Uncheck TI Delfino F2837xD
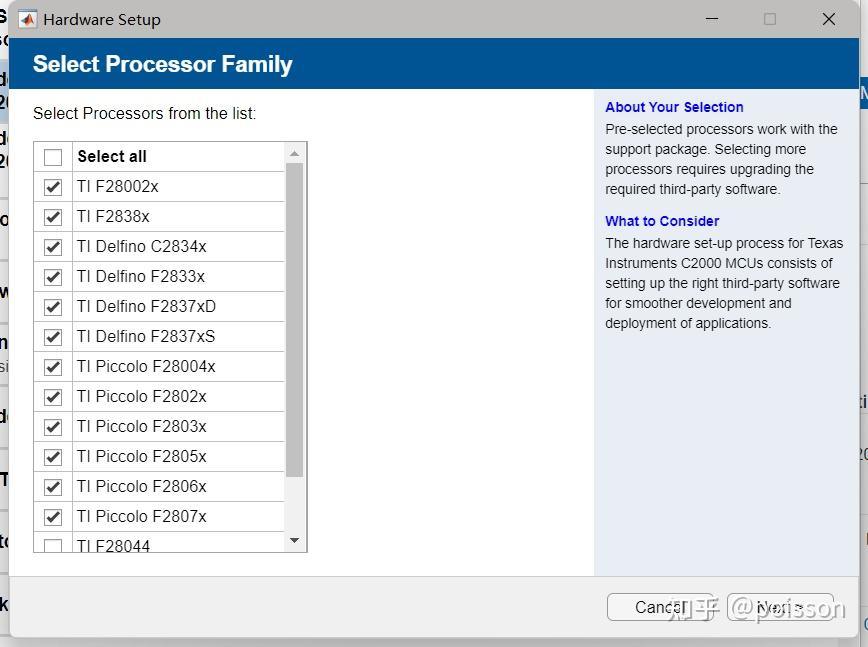 (53, 307)
